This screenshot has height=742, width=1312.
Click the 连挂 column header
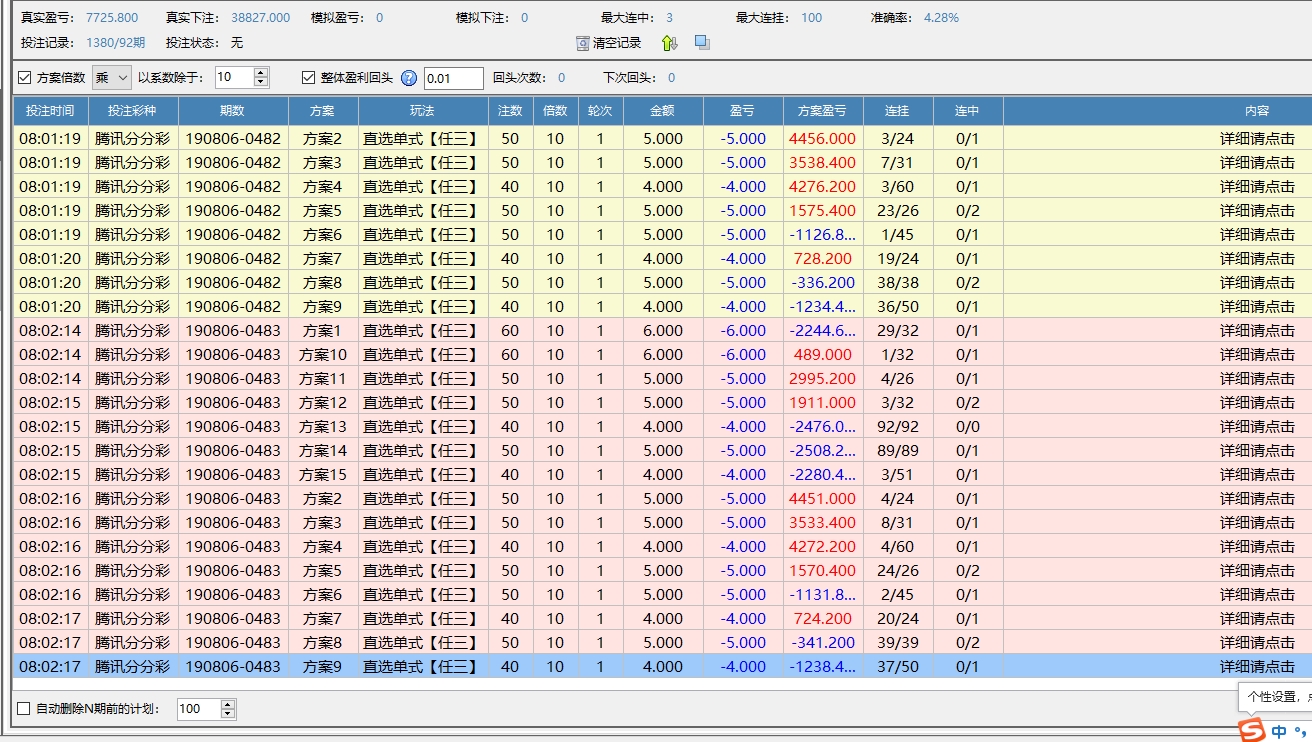[x=898, y=111]
